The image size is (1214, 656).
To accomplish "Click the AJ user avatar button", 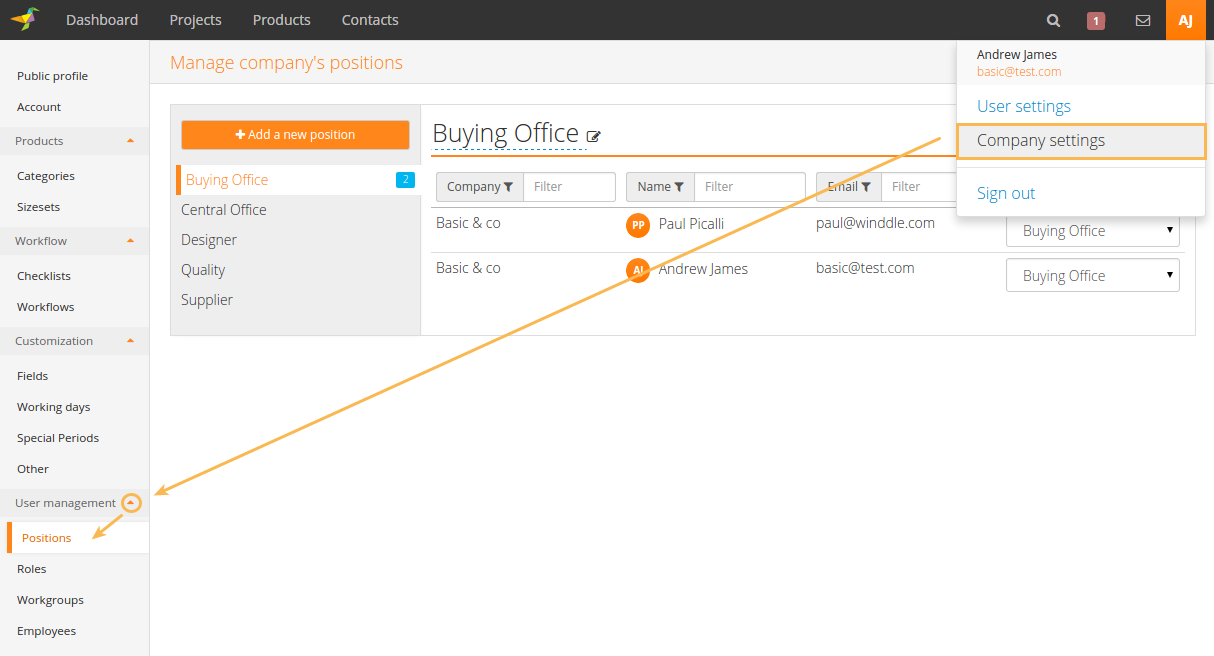I will [x=1185, y=20].
